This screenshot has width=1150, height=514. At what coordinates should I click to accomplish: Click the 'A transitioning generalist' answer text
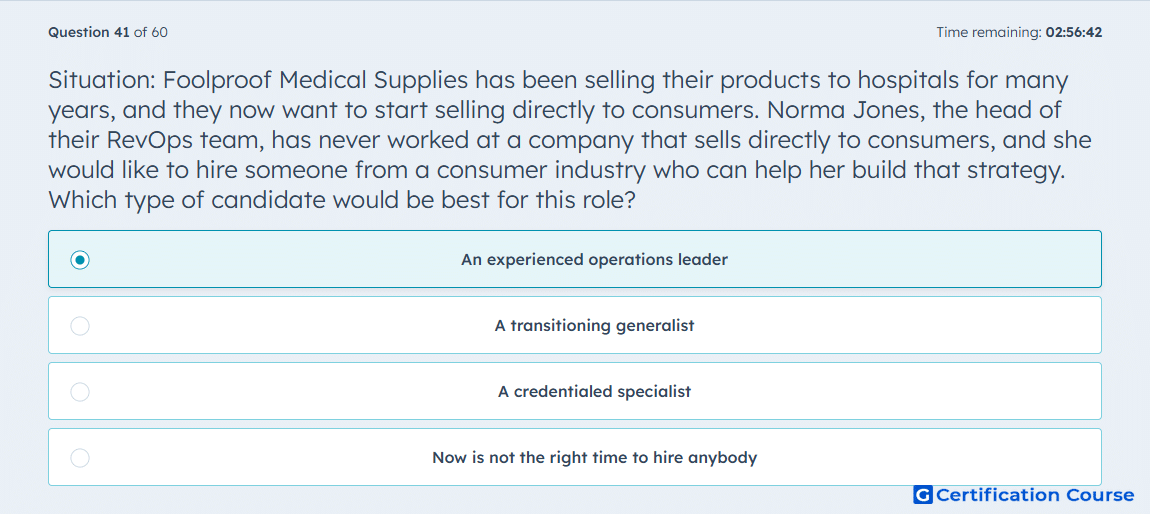tap(594, 326)
